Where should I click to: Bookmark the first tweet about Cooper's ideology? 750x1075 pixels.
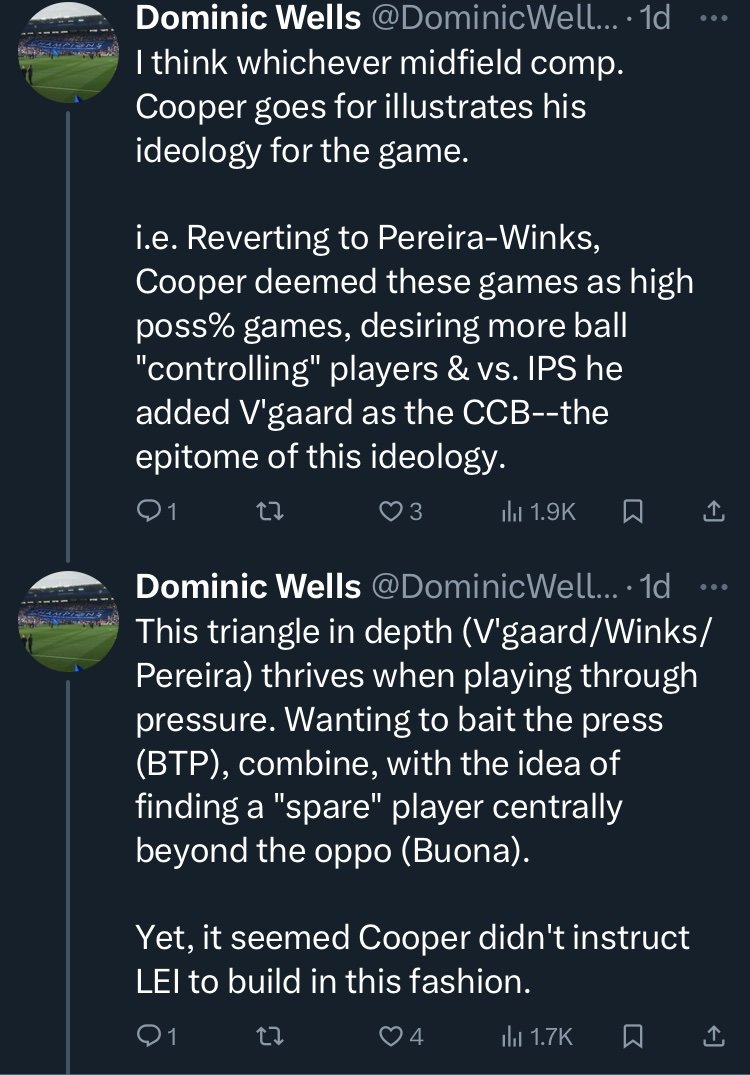pyautogui.click(x=631, y=511)
